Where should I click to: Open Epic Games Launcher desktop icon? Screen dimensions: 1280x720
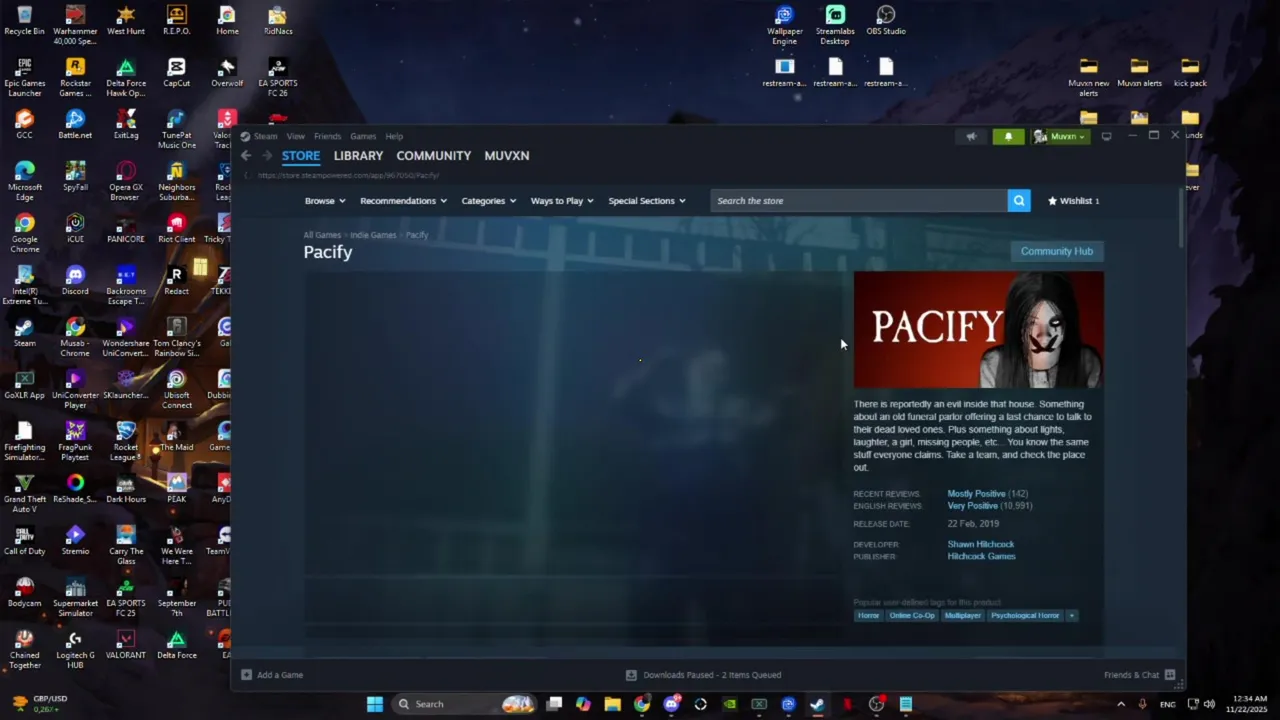(x=25, y=77)
